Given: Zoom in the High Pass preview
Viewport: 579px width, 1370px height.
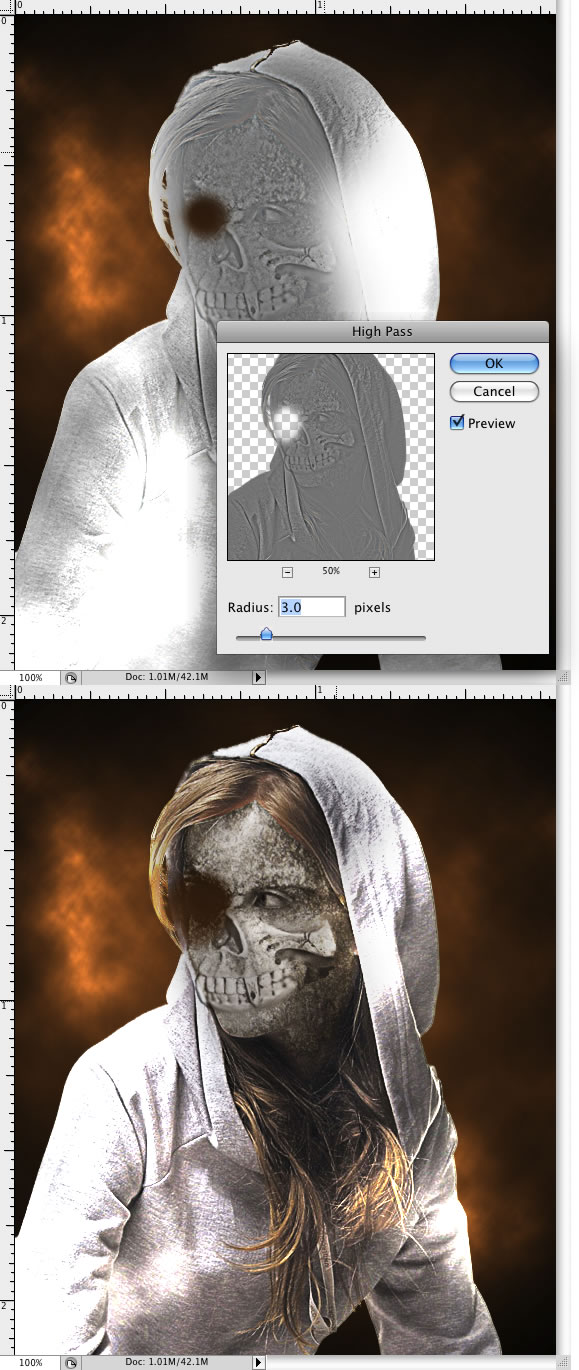Looking at the screenshot, I should click(x=374, y=572).
